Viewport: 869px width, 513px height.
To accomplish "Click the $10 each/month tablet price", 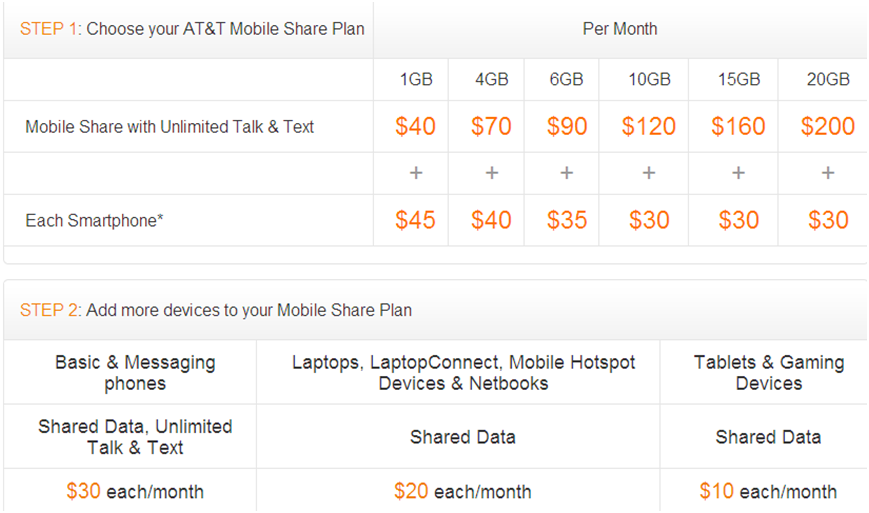I will 768,491.
